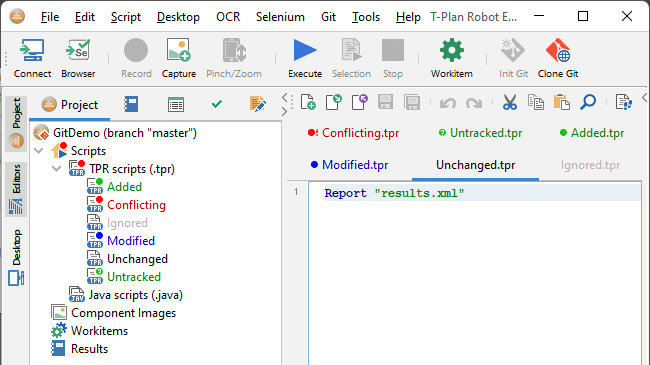The width and height of the screenshot is (650, 365).
Task: Collapse the TPR scripts (.tpr) node
Action: click(x=57, y=169)
